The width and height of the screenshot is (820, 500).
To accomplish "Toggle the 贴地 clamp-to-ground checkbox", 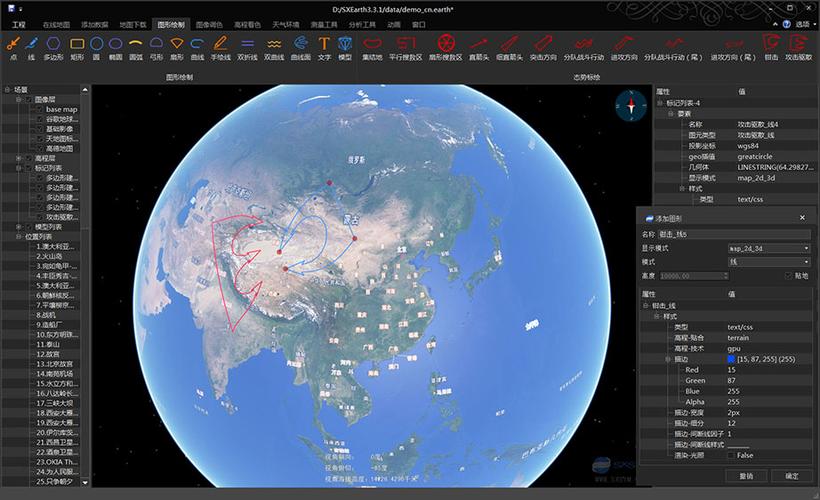I will [x=789, y=276].
